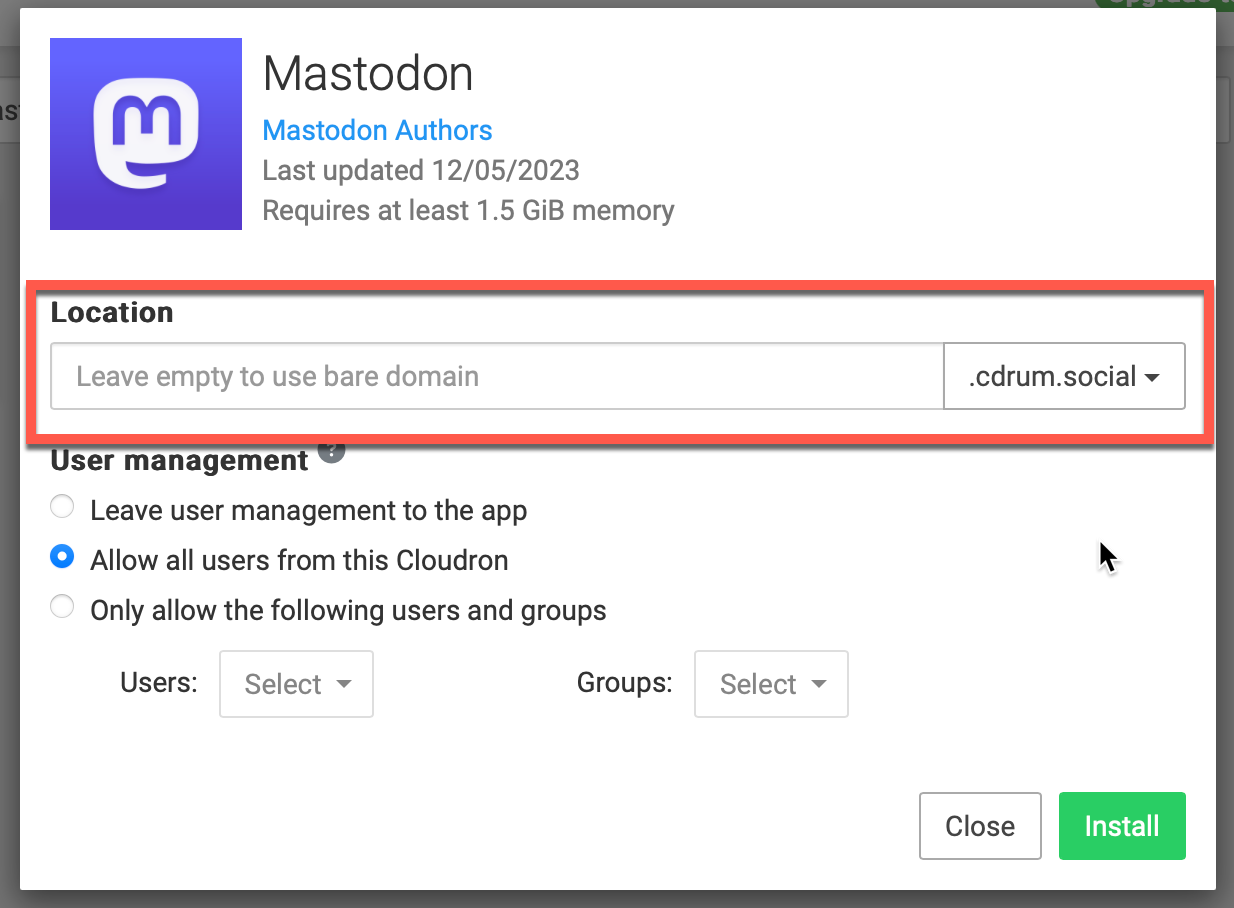
Task: Click the Last updated 12/05/2023 text
Action: 421,170
